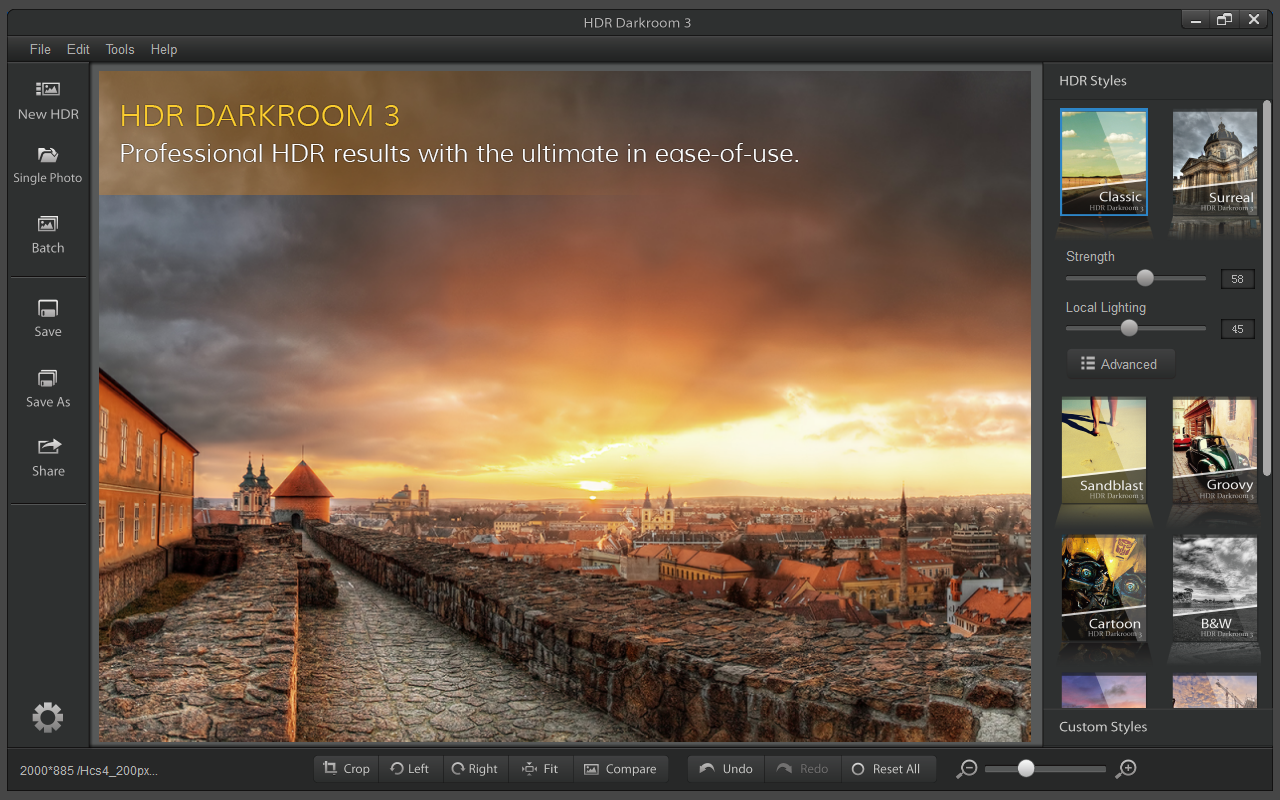The height and width of the screenshot is (800, 1280).
Task: Rotate the image Left
Action: point(410,769)
